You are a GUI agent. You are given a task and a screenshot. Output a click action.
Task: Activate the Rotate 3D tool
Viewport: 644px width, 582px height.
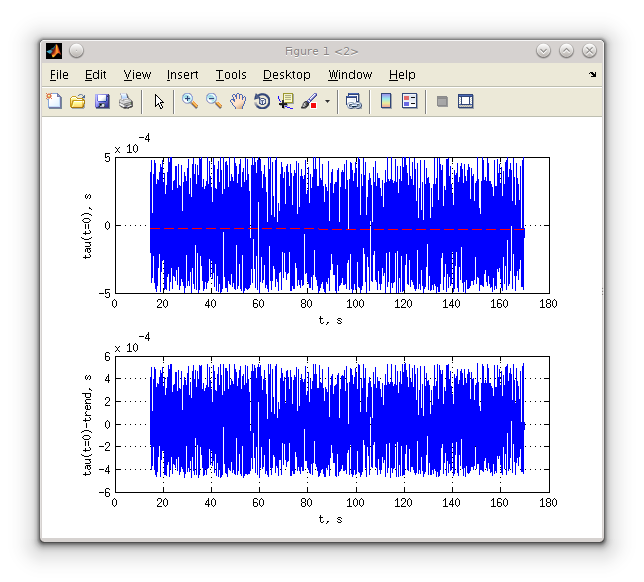coord(262,101)
